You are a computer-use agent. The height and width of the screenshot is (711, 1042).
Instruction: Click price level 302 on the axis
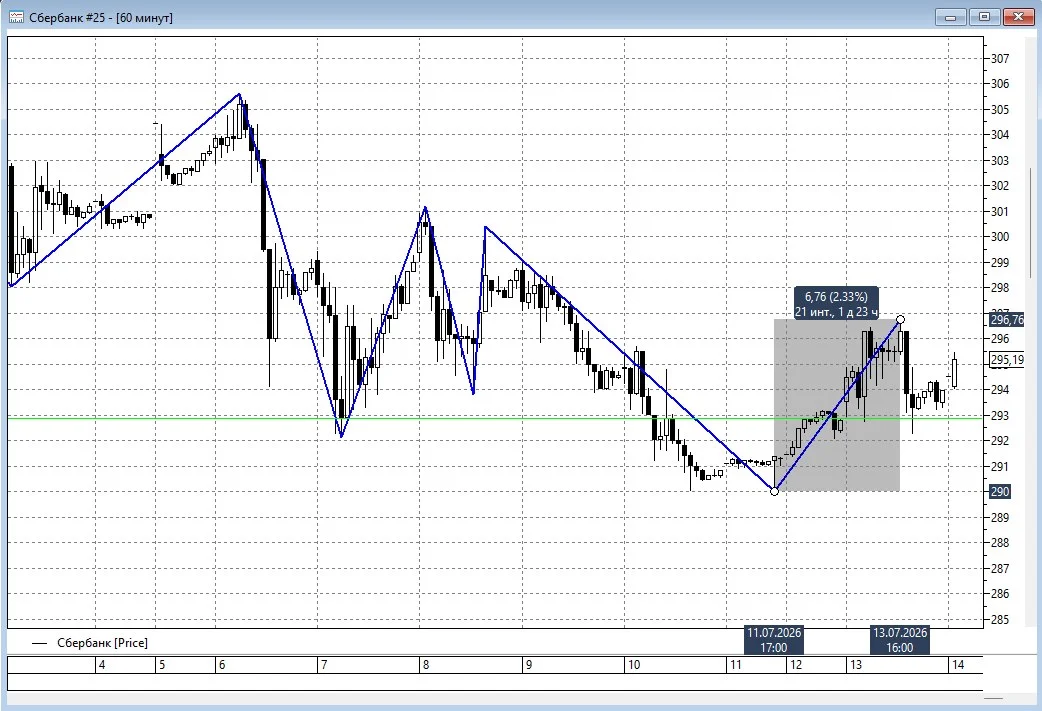[x=1000, y=186]
